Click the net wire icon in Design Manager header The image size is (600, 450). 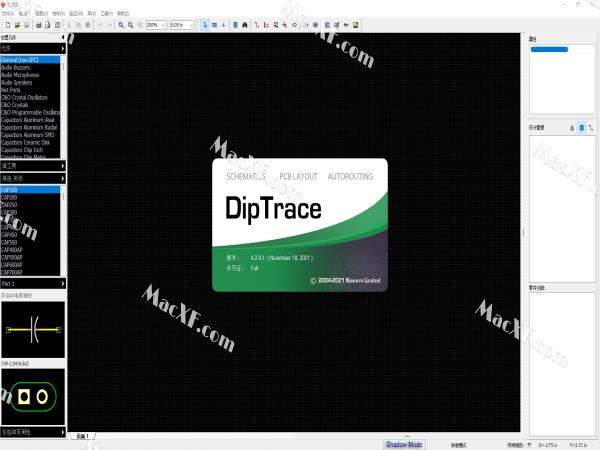(x=591, y=128)
